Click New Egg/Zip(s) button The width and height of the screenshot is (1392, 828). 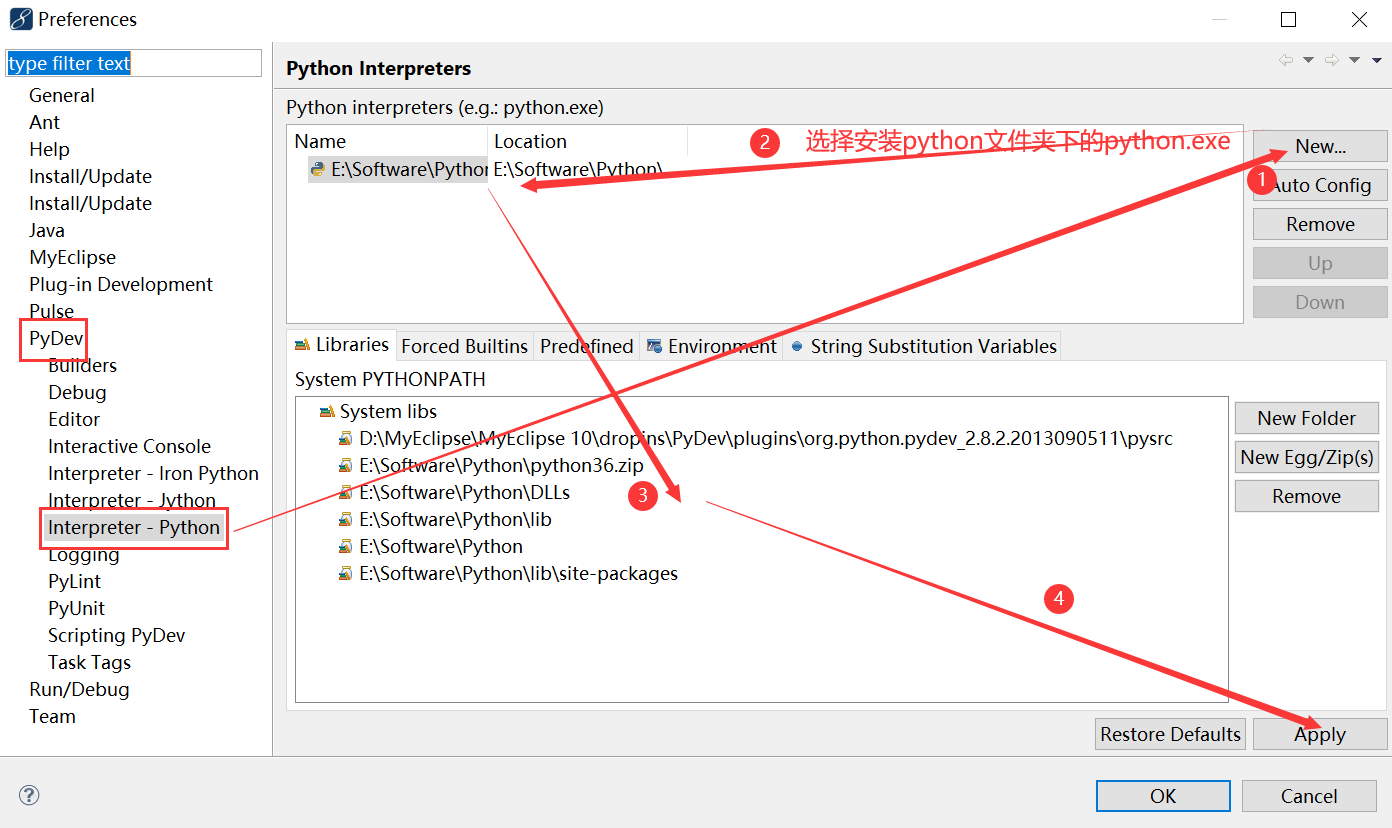[1306, 457]
